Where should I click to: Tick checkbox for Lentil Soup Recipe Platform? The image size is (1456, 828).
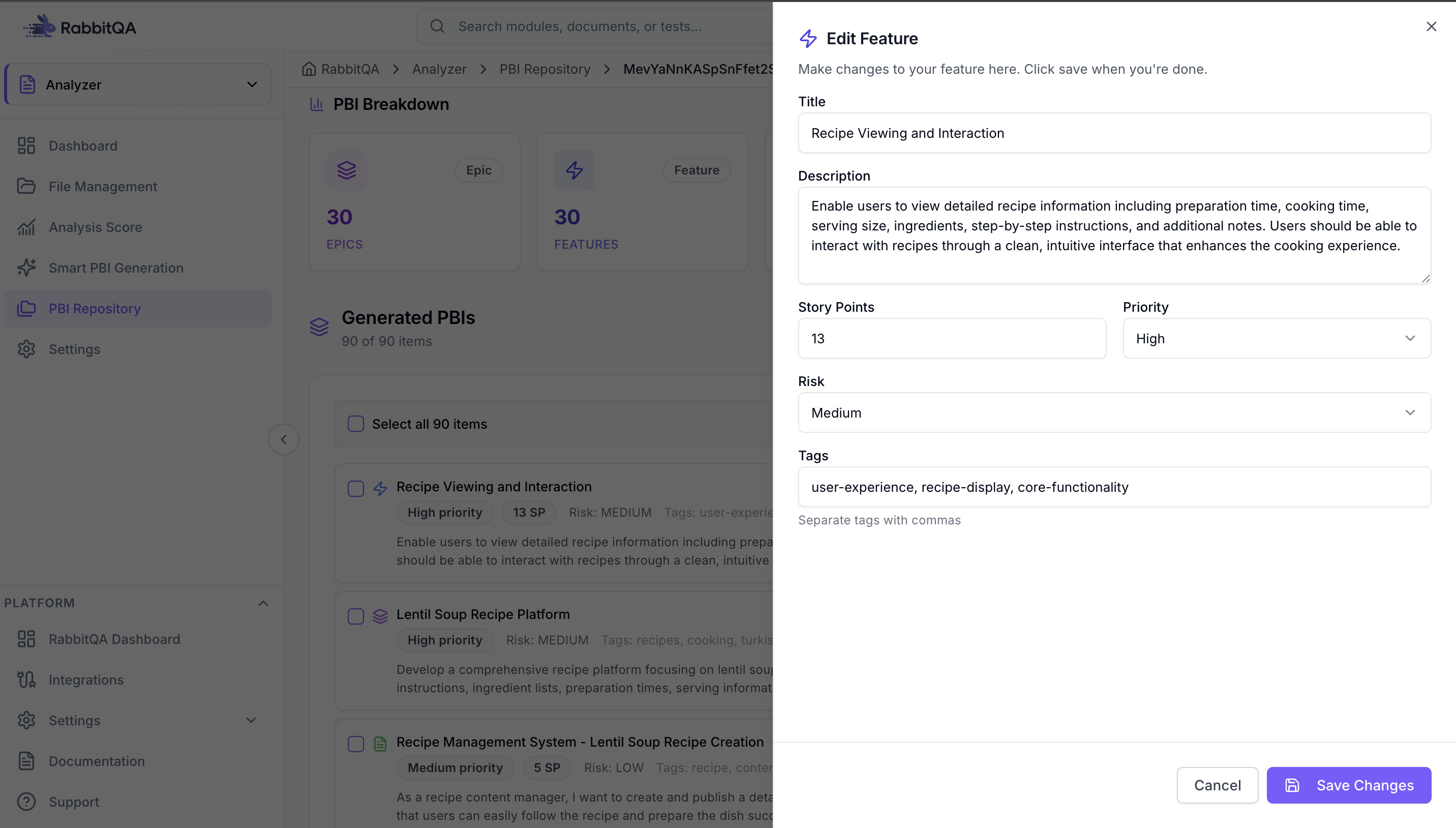tap(356, 616)
